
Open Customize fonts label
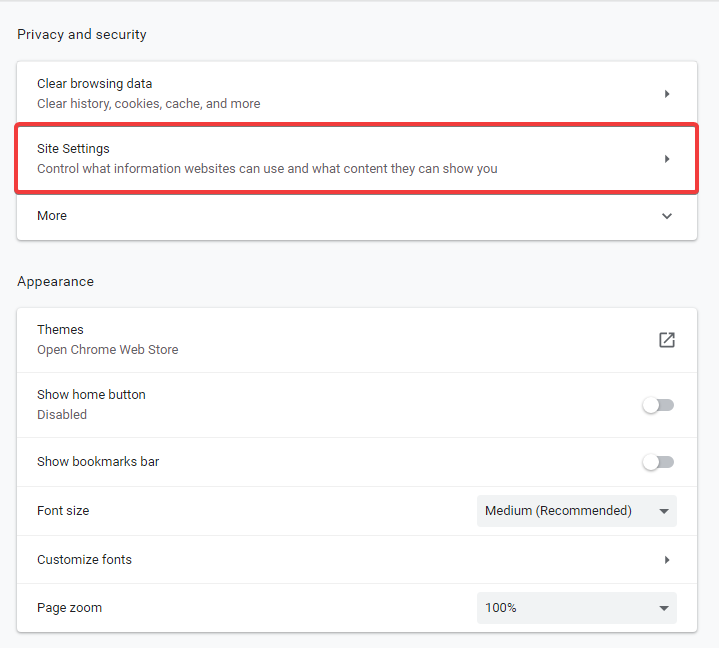pos(84,560)
